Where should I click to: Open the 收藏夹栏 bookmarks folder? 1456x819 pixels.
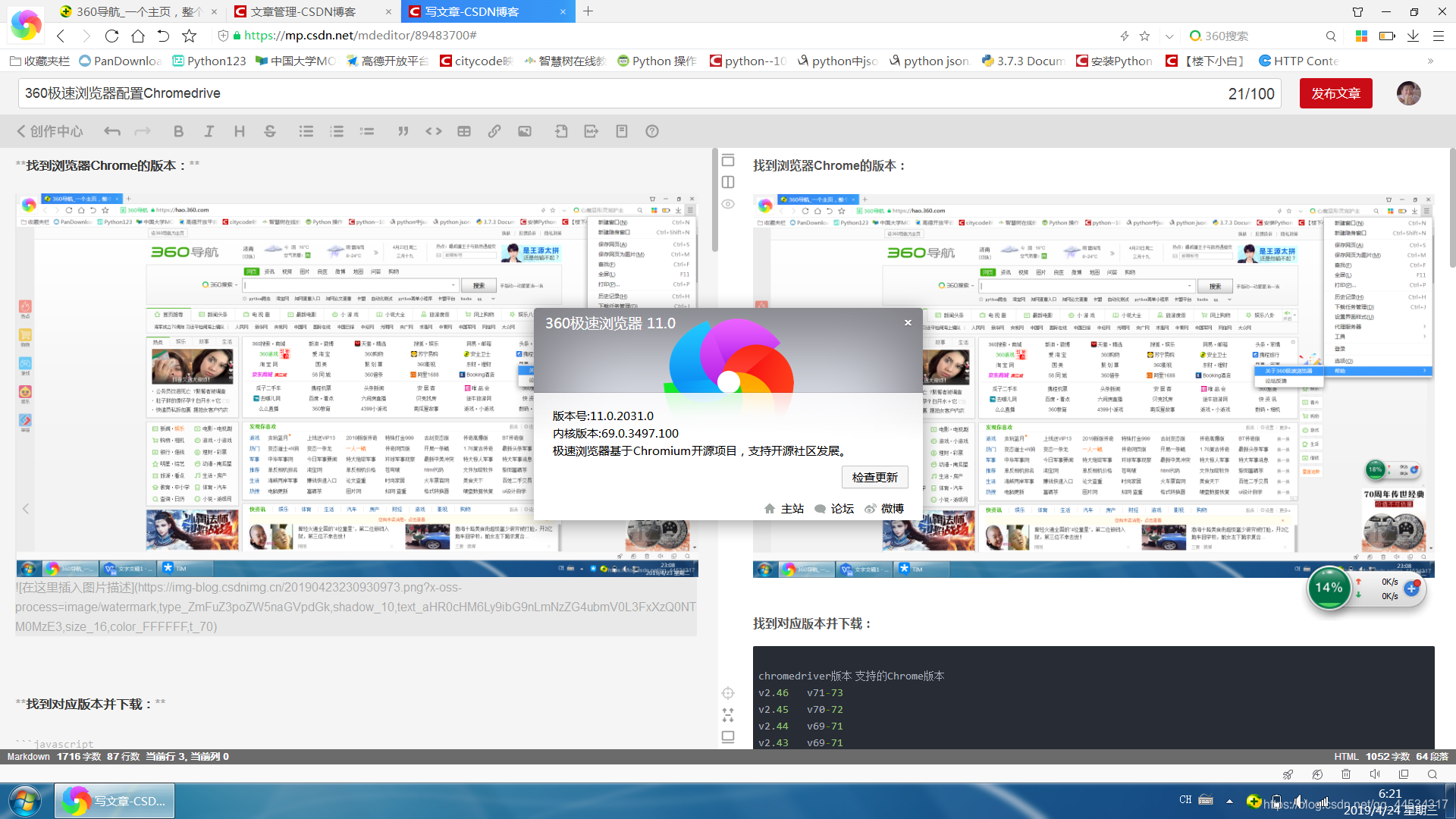point(39,61)
